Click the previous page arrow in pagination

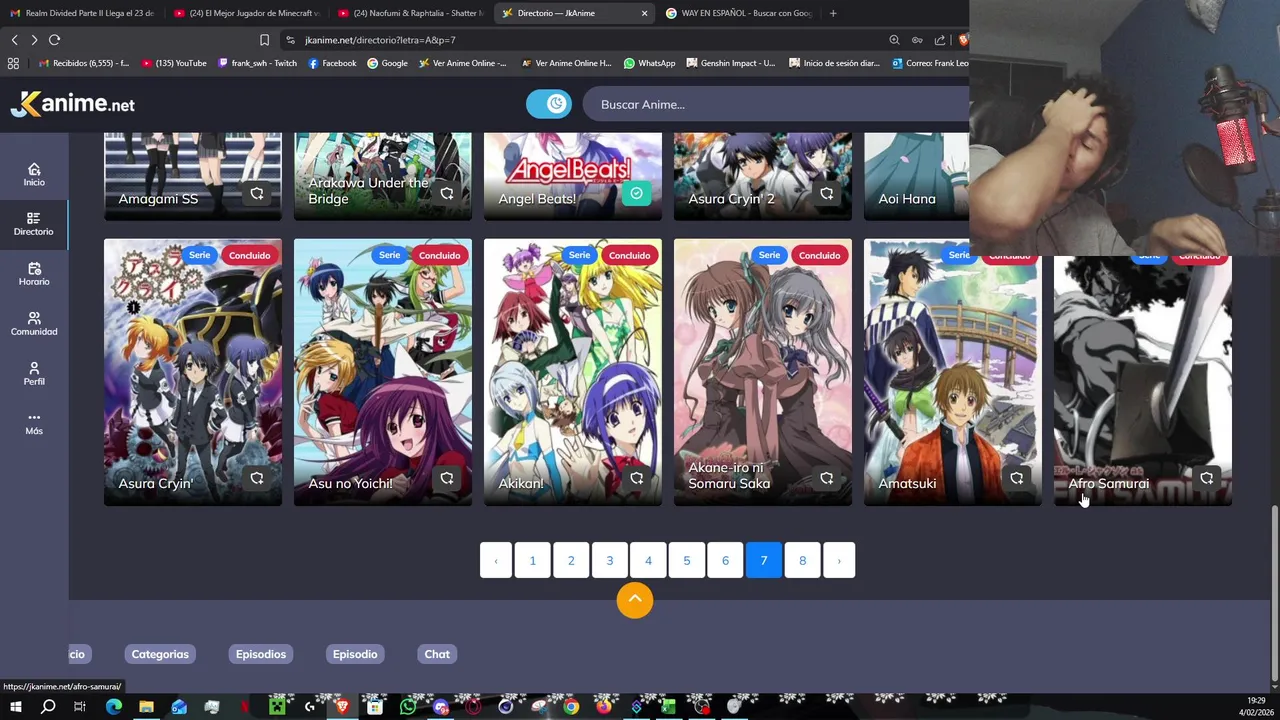[496, 561]
